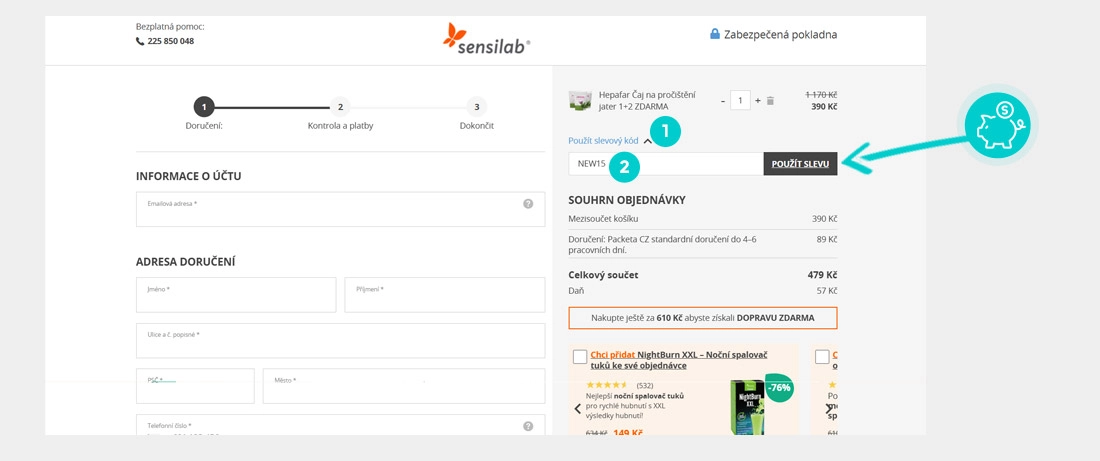Increase product quantity with plus button
This screenshot has height=461, width=1100.
tap(758, 101)
